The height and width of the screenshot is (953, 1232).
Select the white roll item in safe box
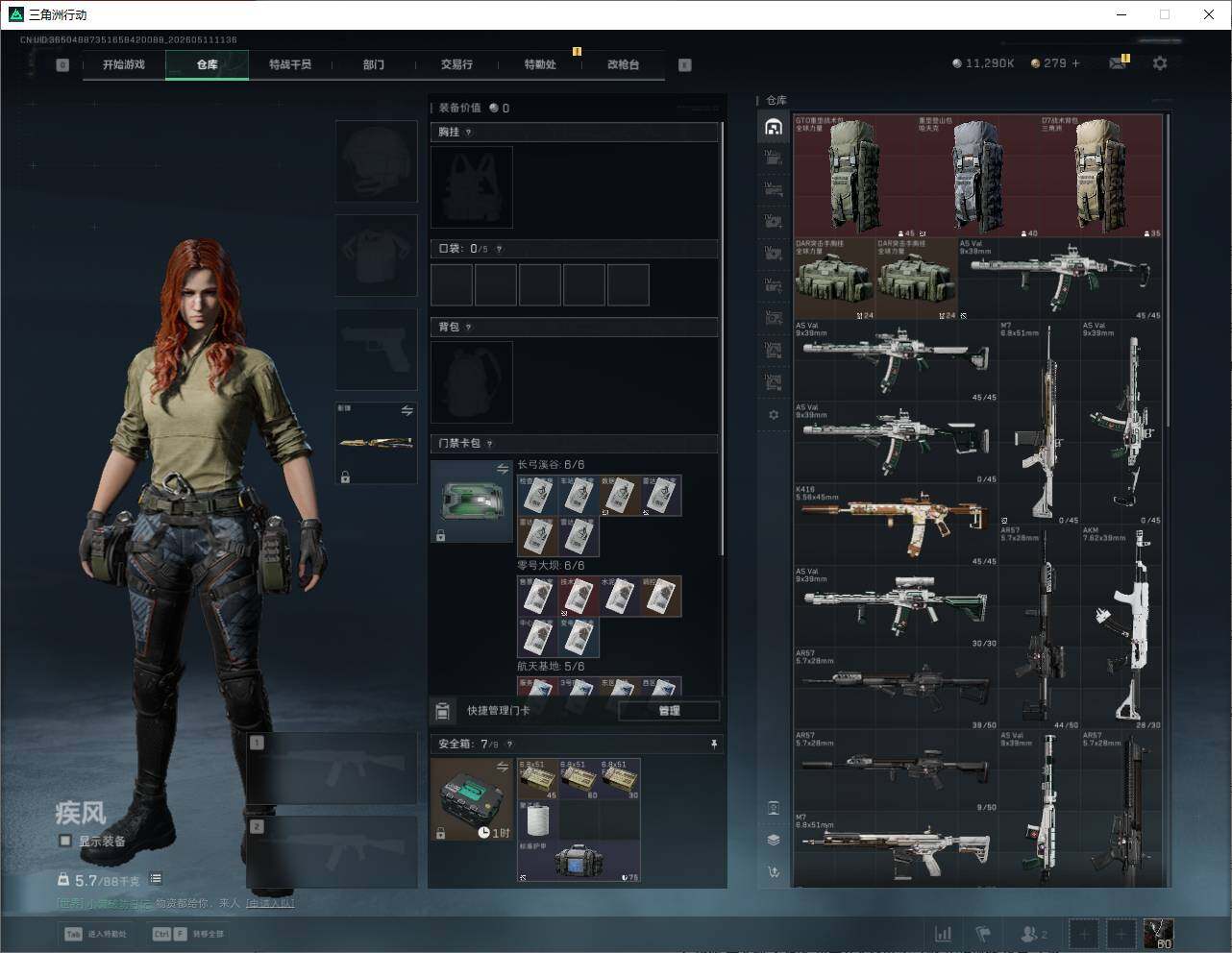tap(538, 820)
